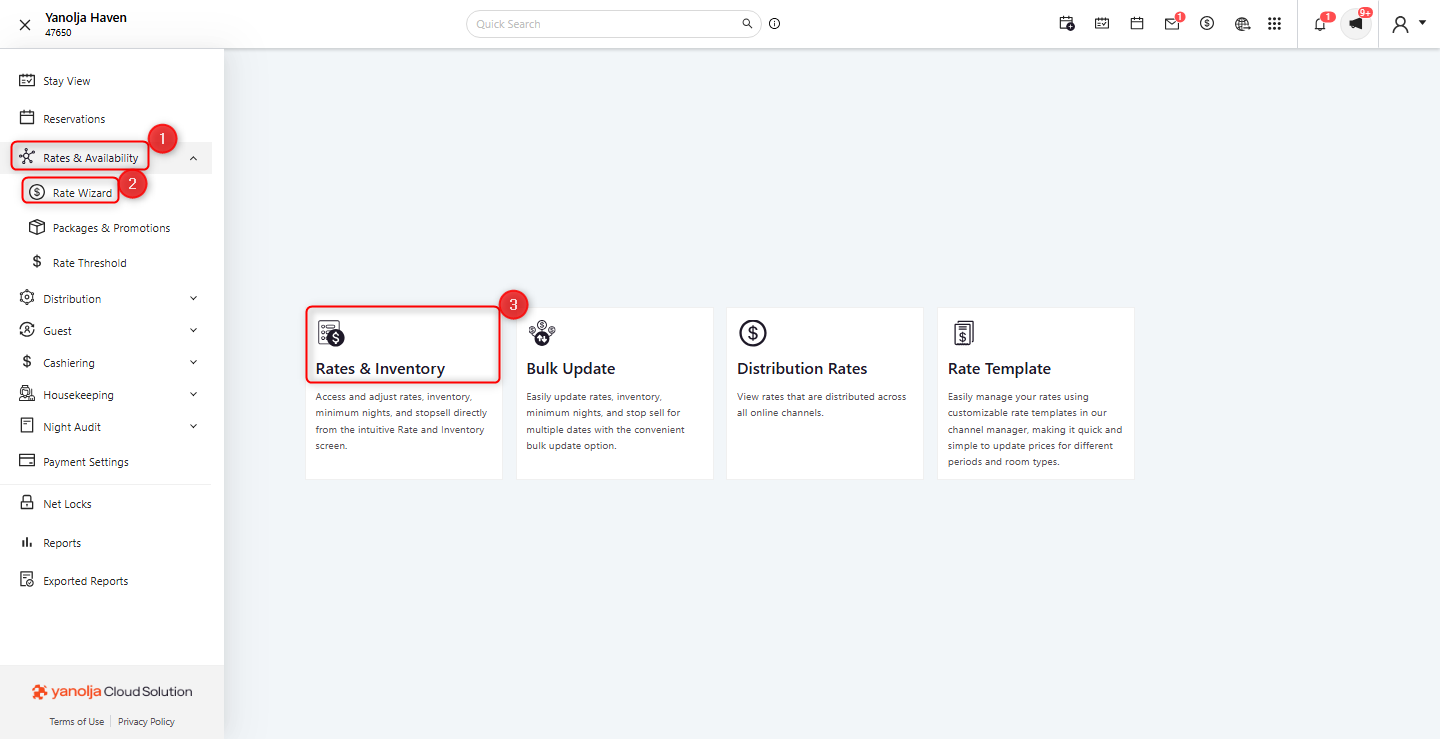Click the Rate Template card icon
Image resolution: width=1440 pixels, height=739 pixels.
(x=962, y=333)
